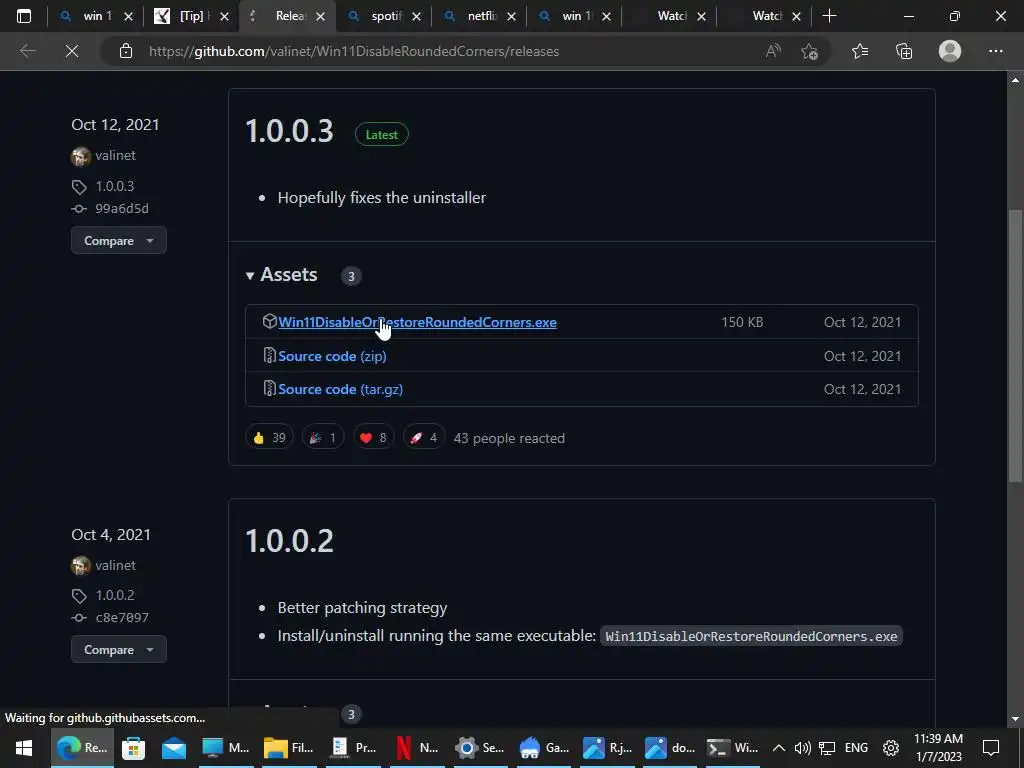Viewport: 1024px width, 768px height.
Task: Open Edge settings and more menu
Action: tap(995, 51)
